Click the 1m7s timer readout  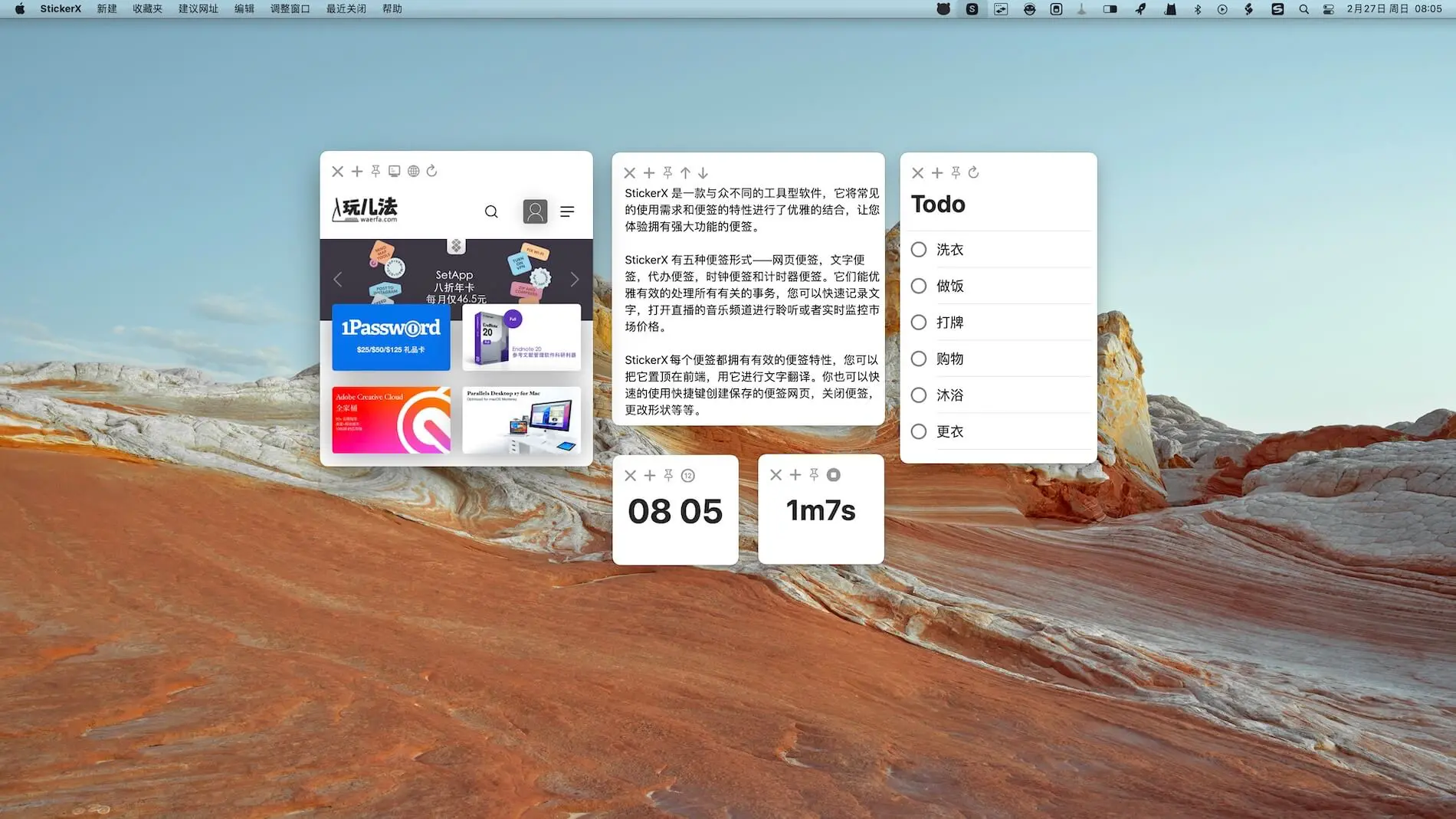(x=821, y=511)
